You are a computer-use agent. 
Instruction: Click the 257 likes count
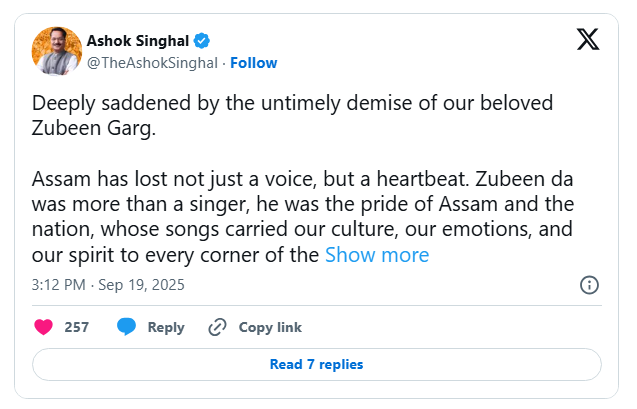click(77, 327)
